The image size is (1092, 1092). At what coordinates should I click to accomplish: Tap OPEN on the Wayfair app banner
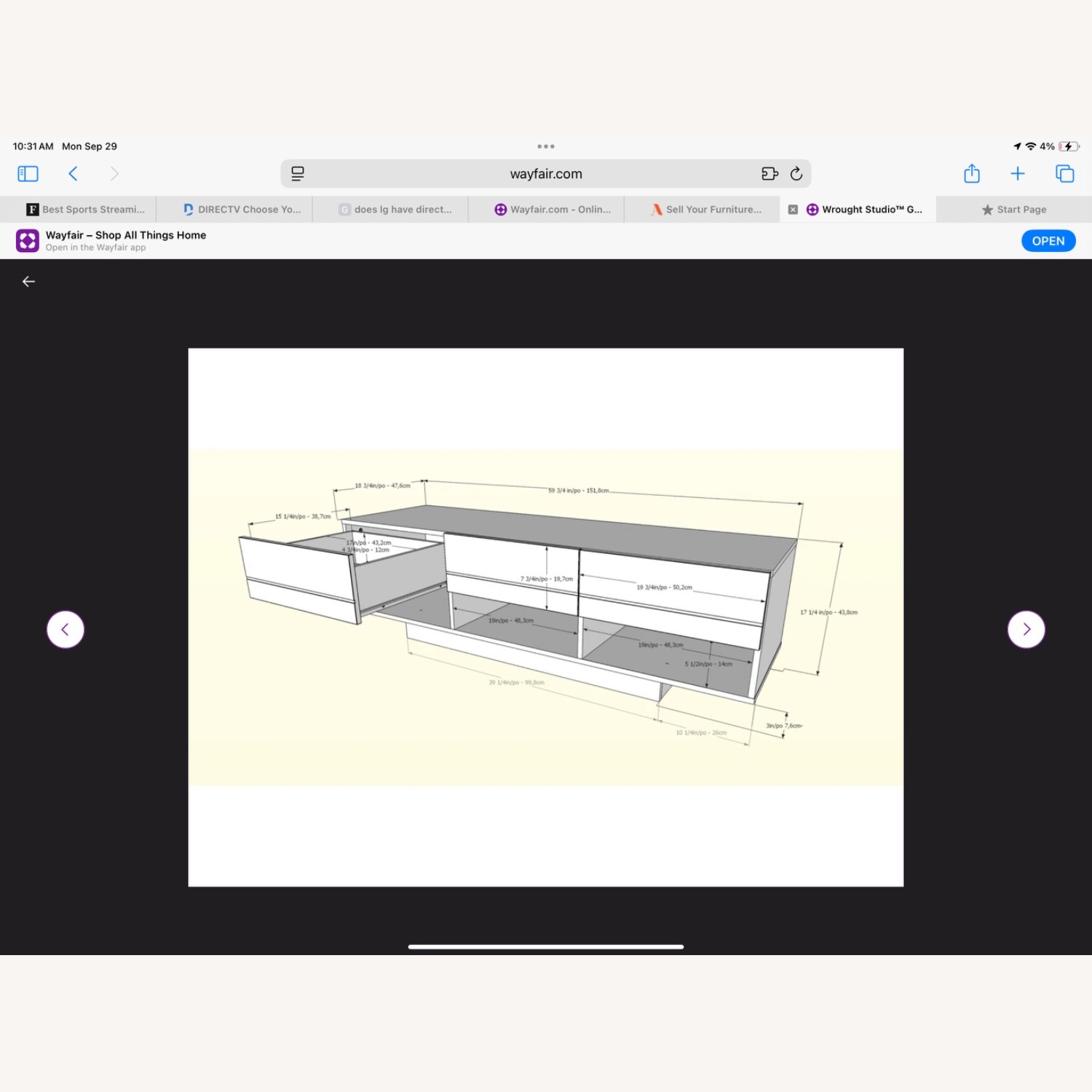coord(1048,241)
